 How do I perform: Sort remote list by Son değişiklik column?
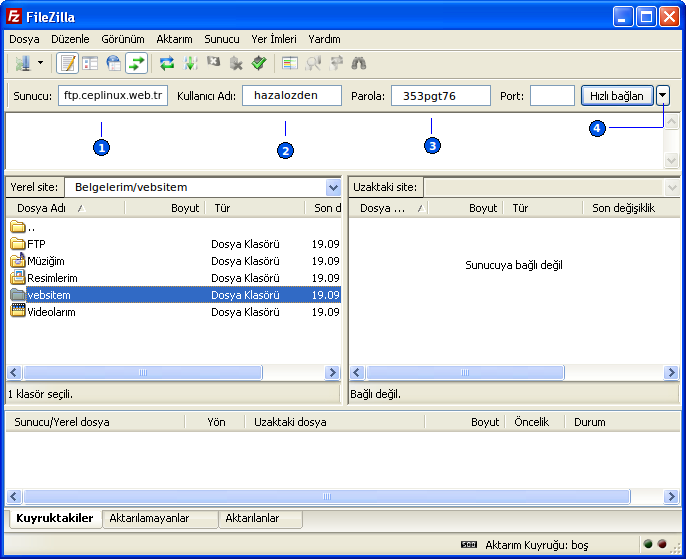(631, 208)
